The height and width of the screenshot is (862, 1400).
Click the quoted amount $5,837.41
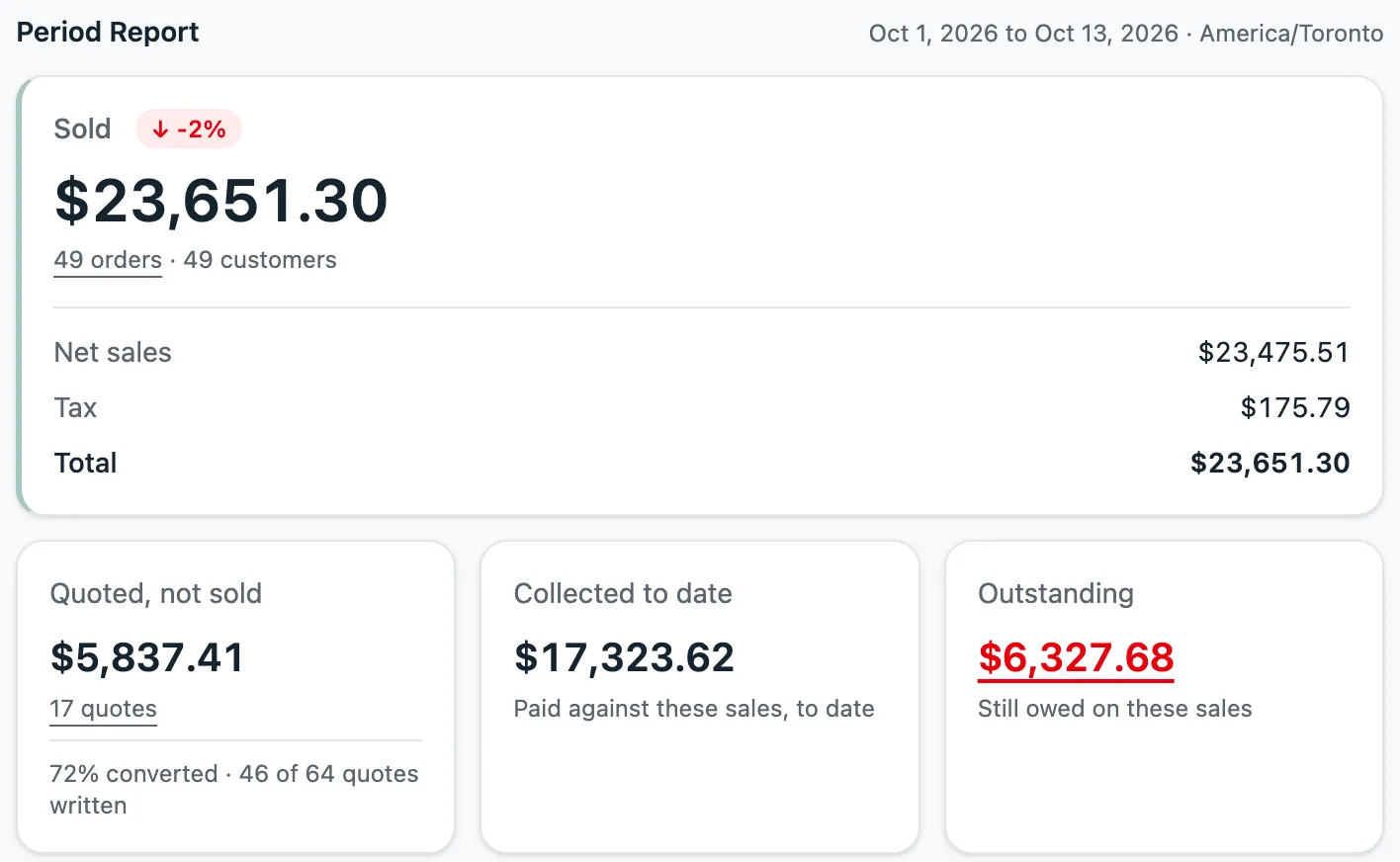[147, 657]
